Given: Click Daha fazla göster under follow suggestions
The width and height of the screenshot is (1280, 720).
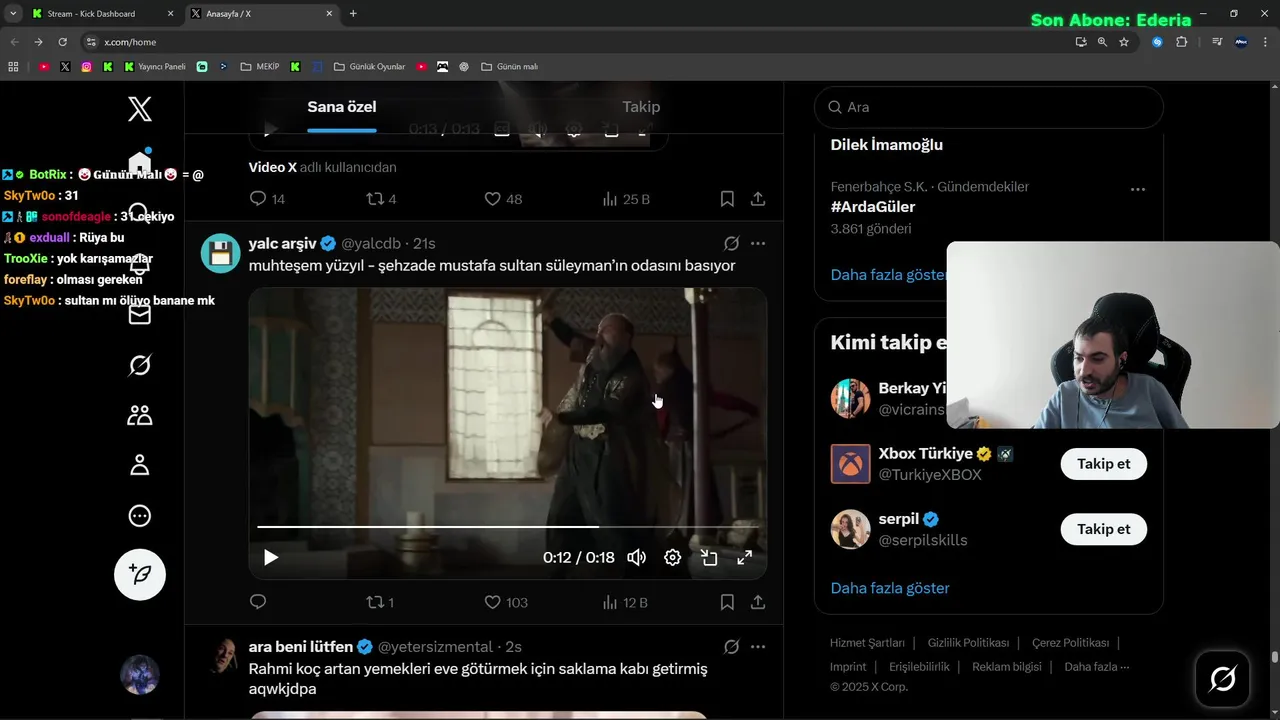Looking at the screenshot, I should [x=890, y=588].
